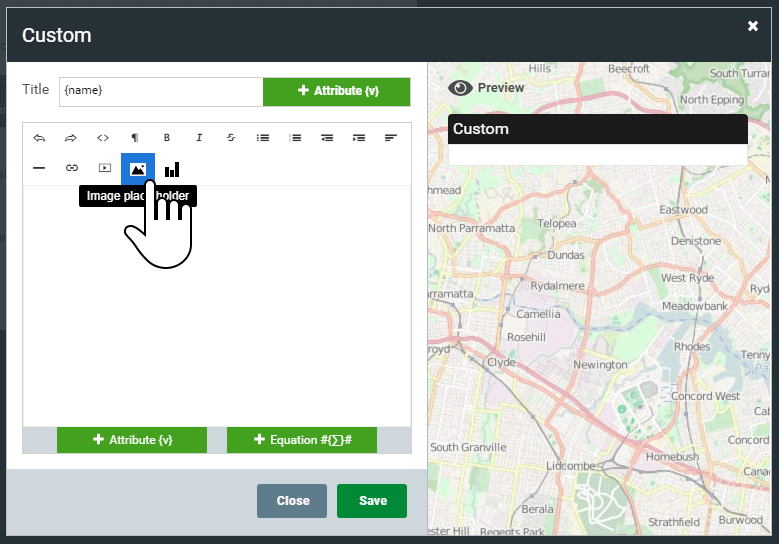Open the HTML code view

[x=103, y=138]
